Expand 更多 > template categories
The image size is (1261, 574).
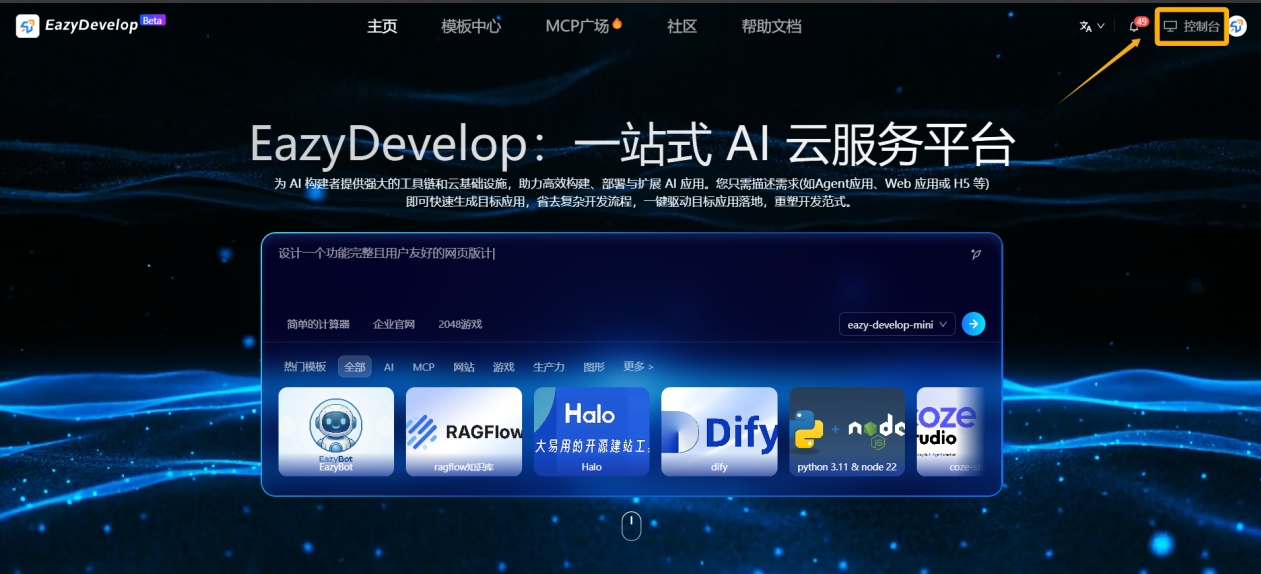coord(638,367)
